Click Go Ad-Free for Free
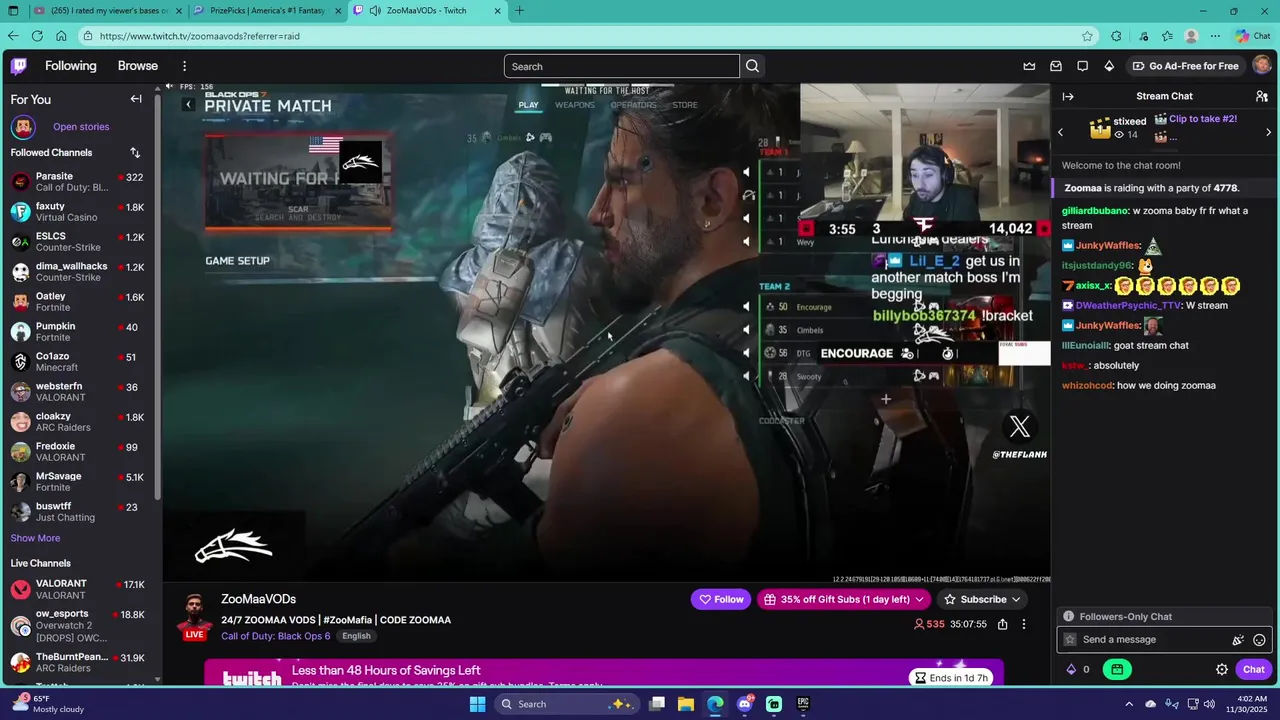 click(1185, 66)
